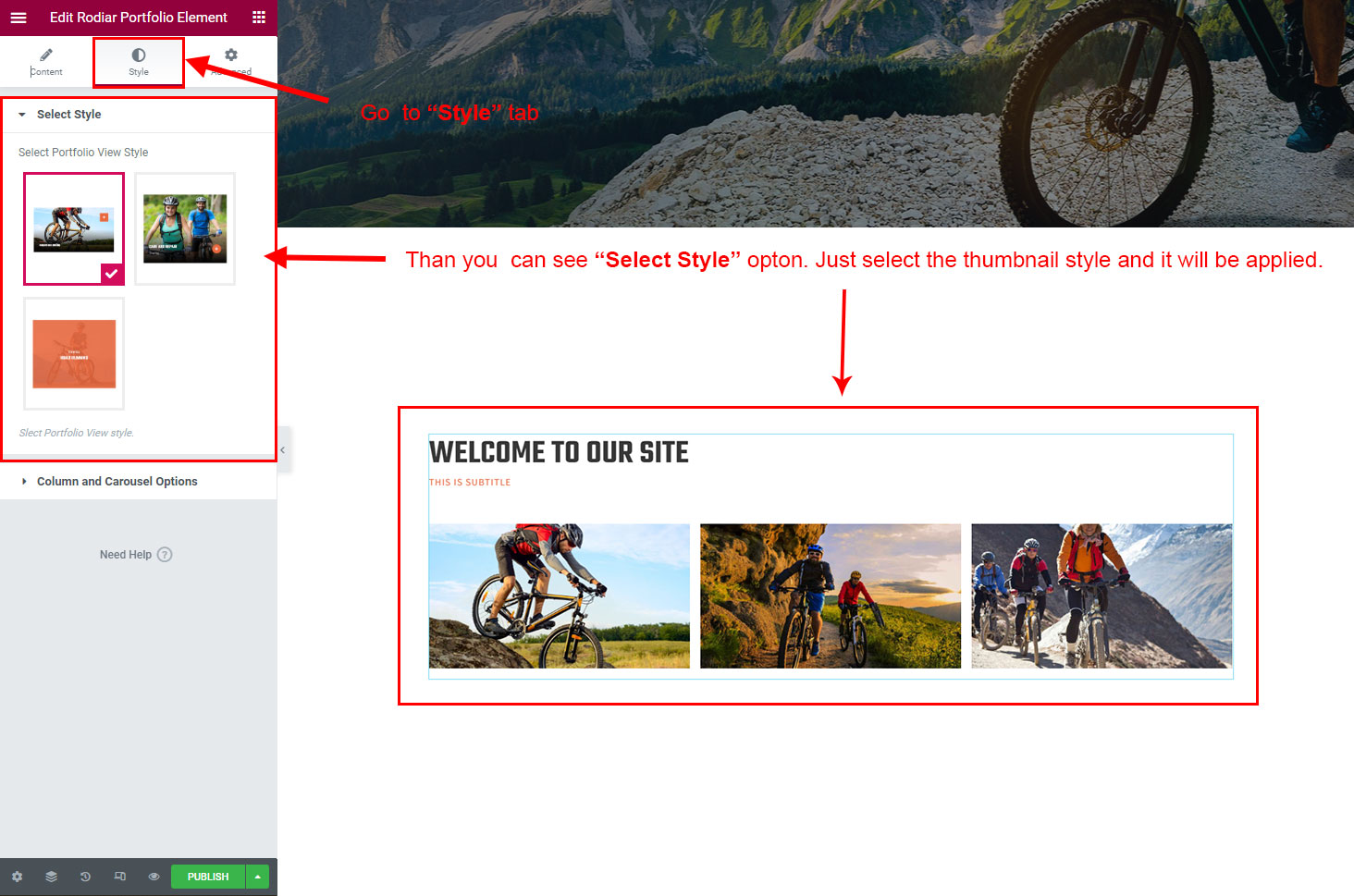1354x896 pixels.
Task: Preview changes with the eye icon
Action: (154, 877)
